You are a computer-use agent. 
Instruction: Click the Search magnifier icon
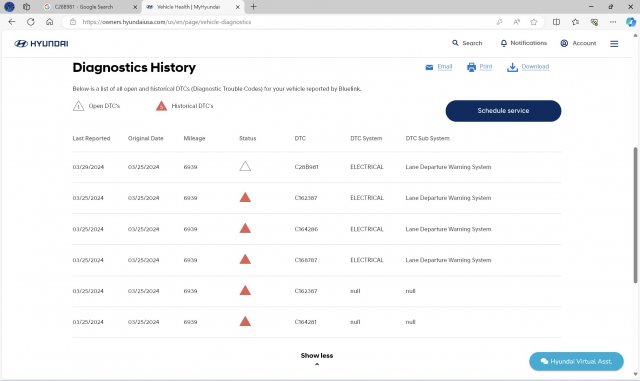[455, 43]
